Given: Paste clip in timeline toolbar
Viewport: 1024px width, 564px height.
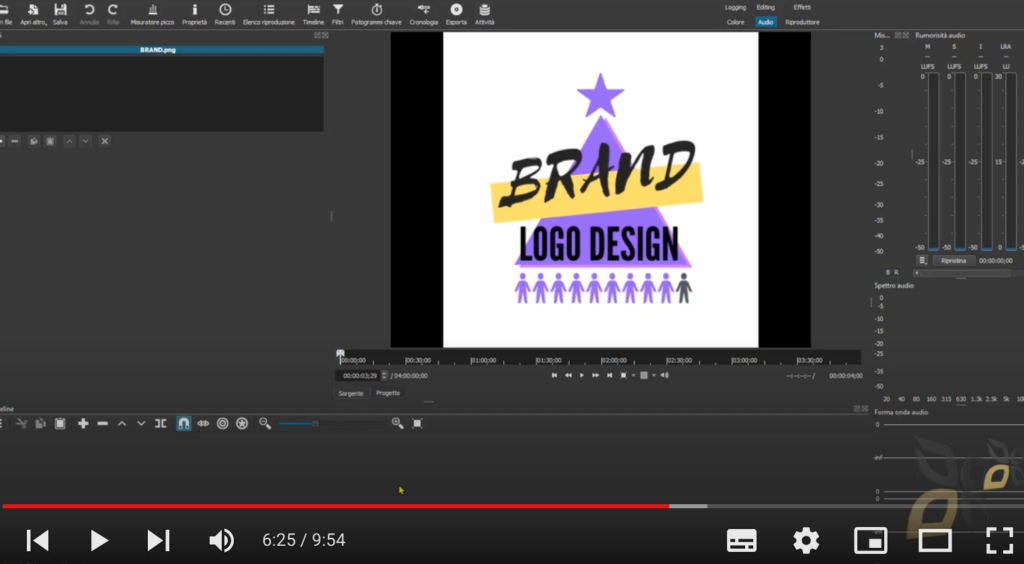Looking at the screenshot, I should click(59, 424).
